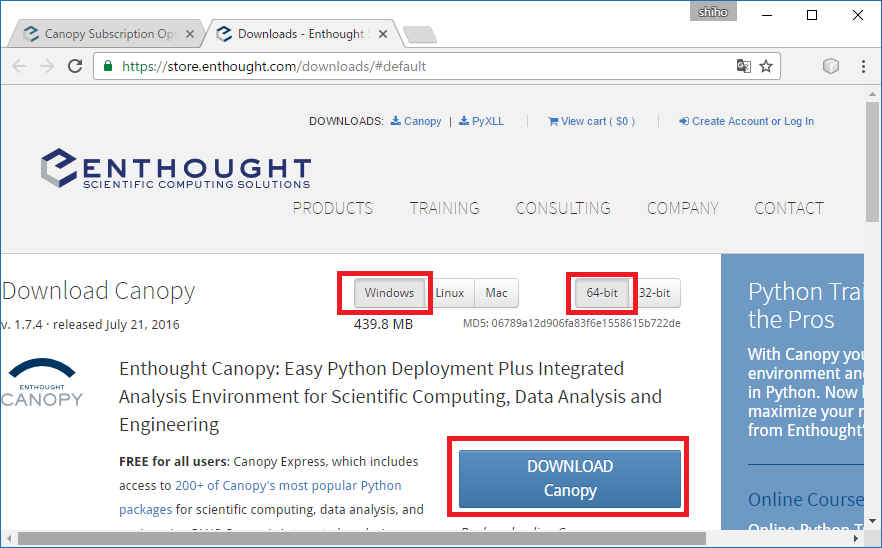Minimize the browser window
Image resolution: width=882 pixels, height=548 pixels.
(x=766, y=15)
